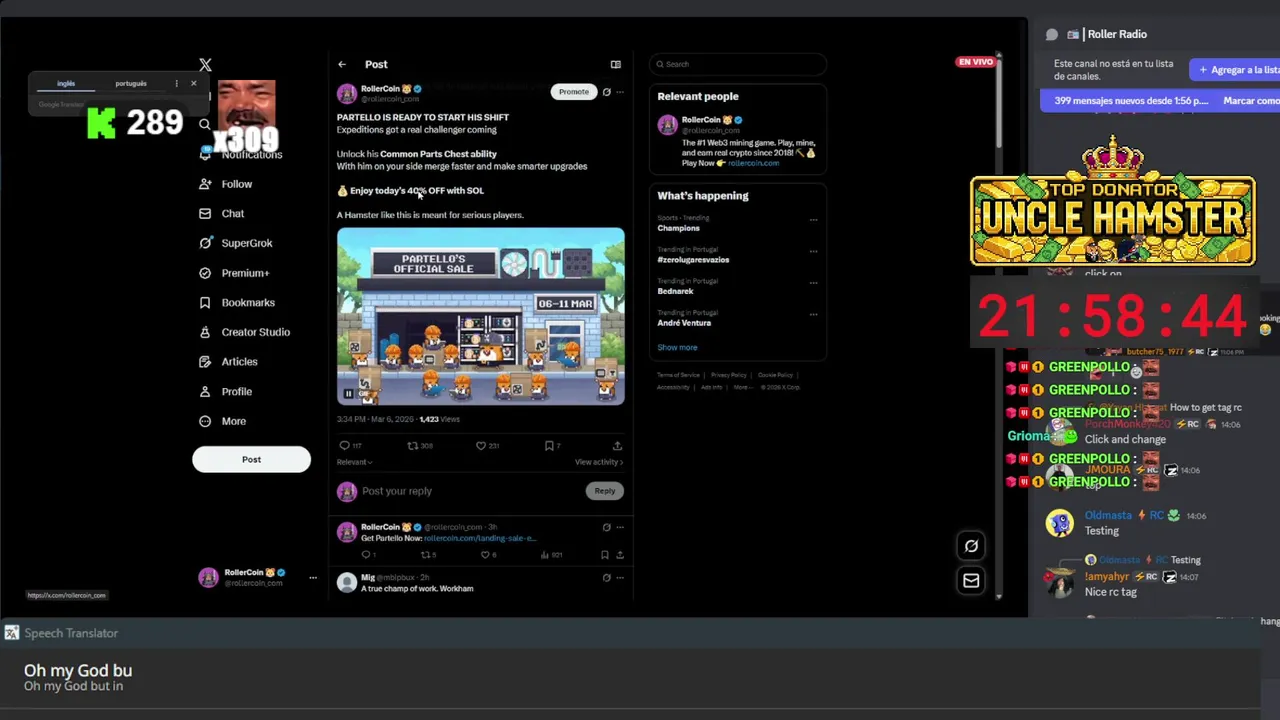
Task: Open rollercoin.com/landing-sale link in reply
Action: [x=479, y=539]
